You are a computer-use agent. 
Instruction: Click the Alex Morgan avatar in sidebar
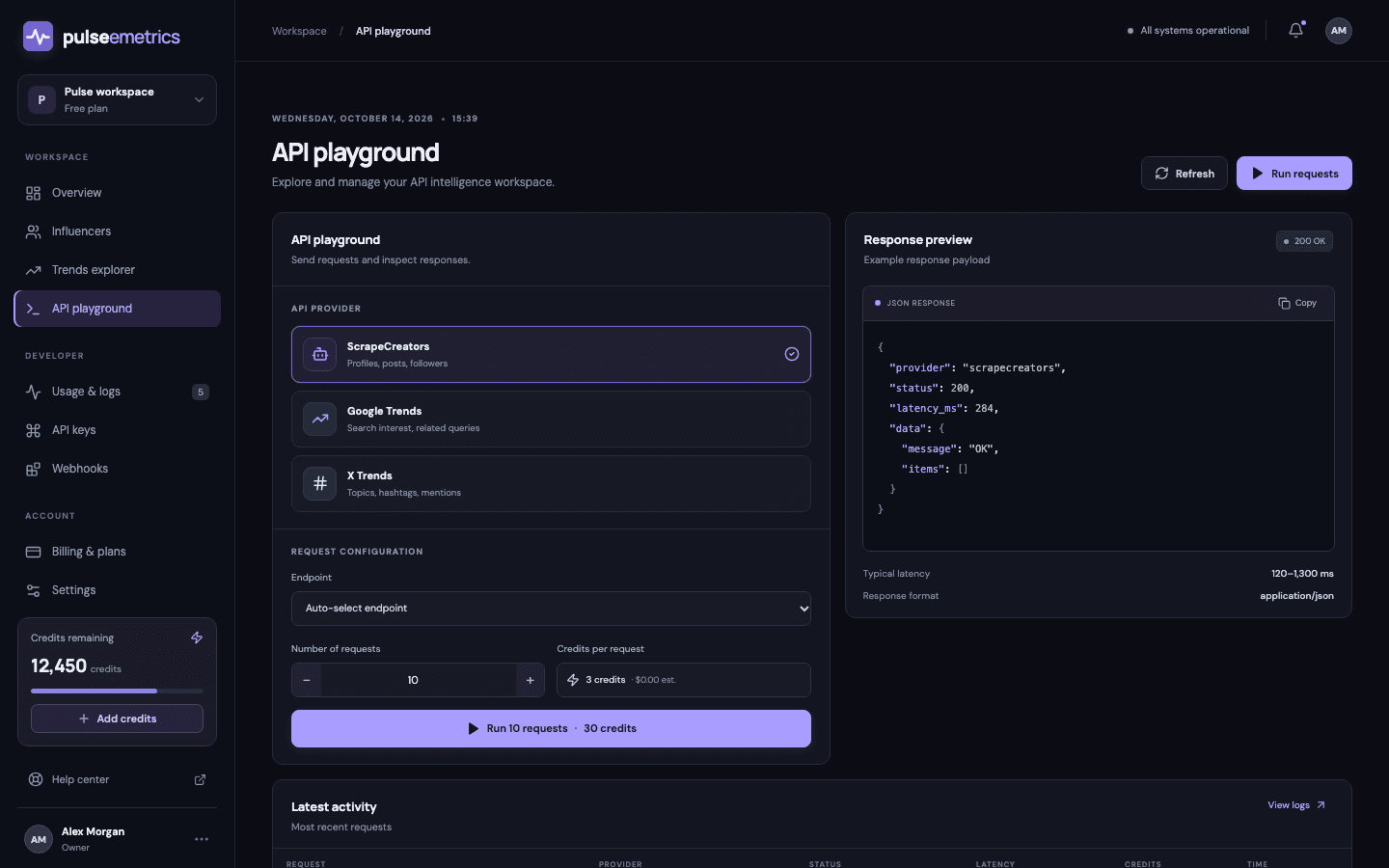click(x=39, y=839)
